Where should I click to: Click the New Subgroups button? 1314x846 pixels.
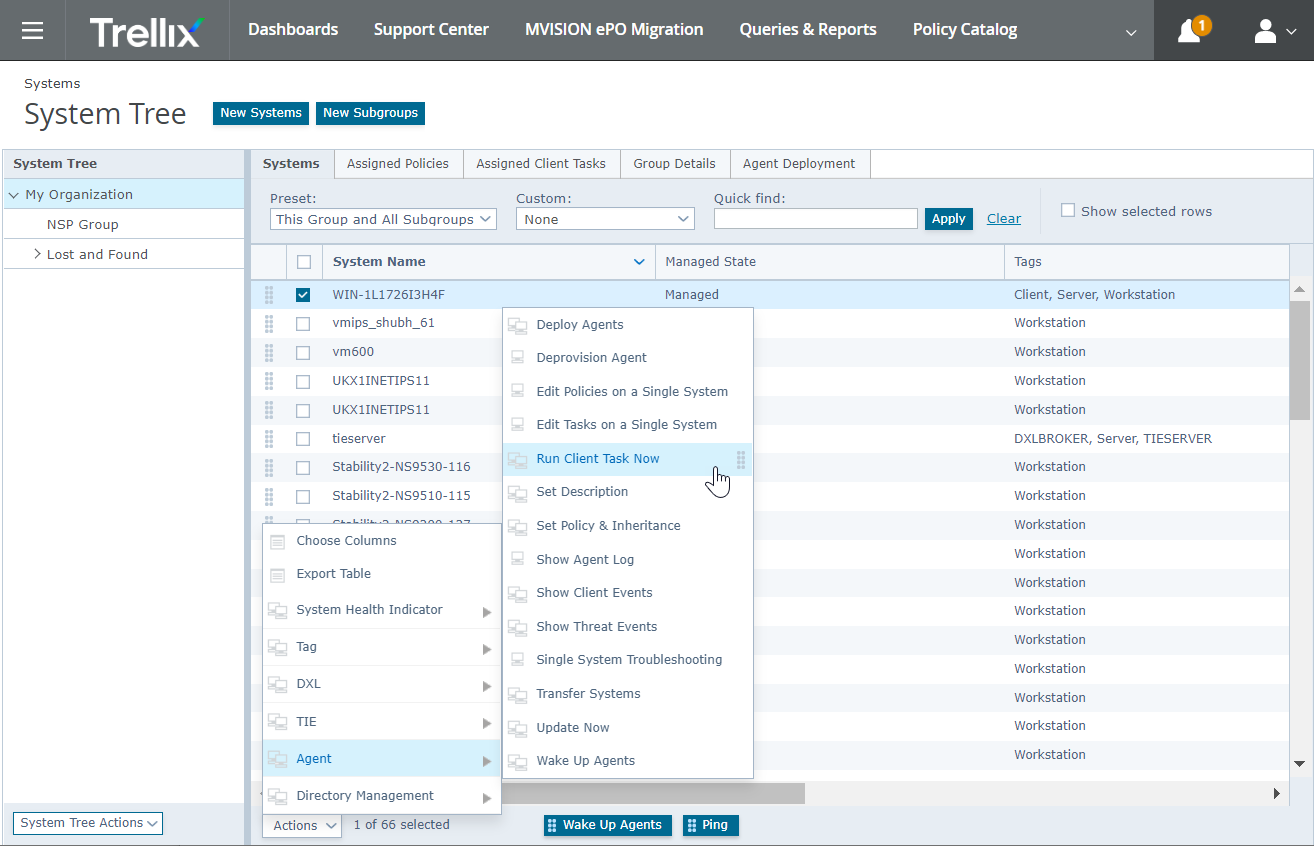pyautogui.click(x=370, y=113)
